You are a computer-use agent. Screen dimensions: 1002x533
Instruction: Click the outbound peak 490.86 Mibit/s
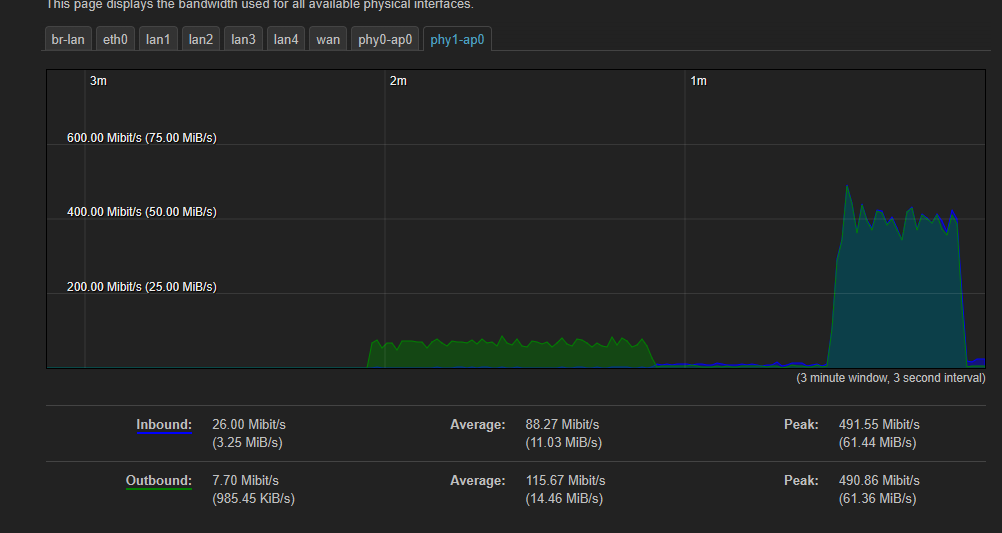[879, 480]
